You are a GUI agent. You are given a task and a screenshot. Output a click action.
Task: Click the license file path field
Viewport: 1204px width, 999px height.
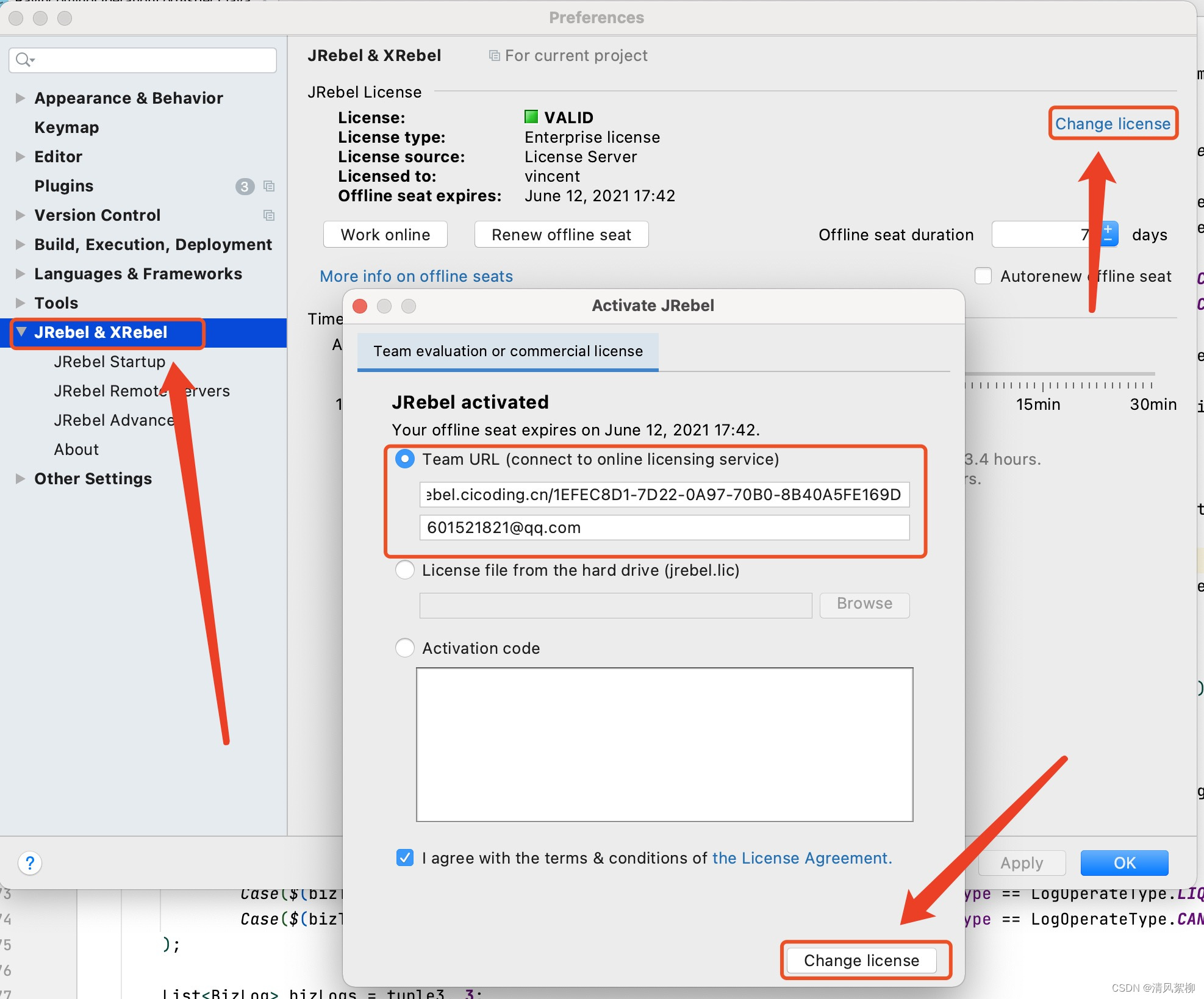click(615, 605)
